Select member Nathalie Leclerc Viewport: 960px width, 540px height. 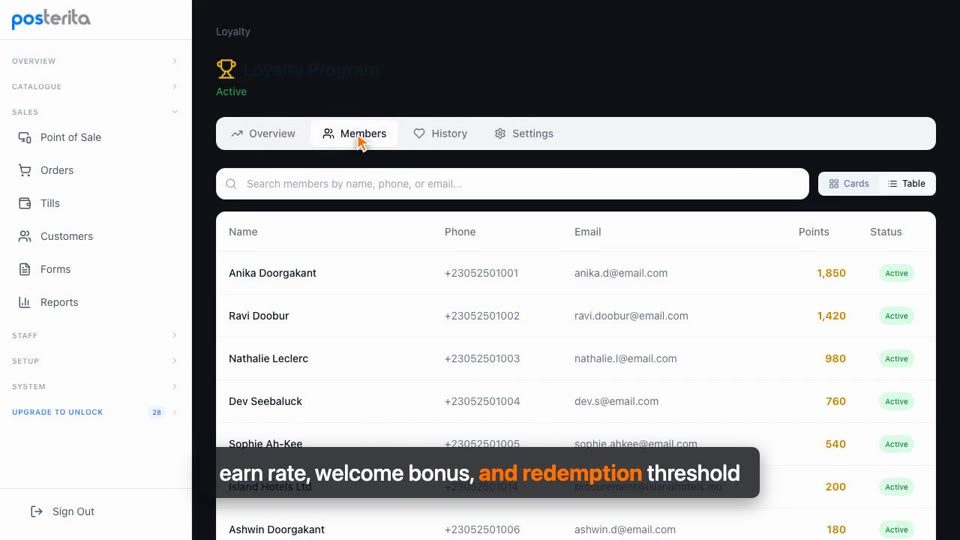point(269,359)
